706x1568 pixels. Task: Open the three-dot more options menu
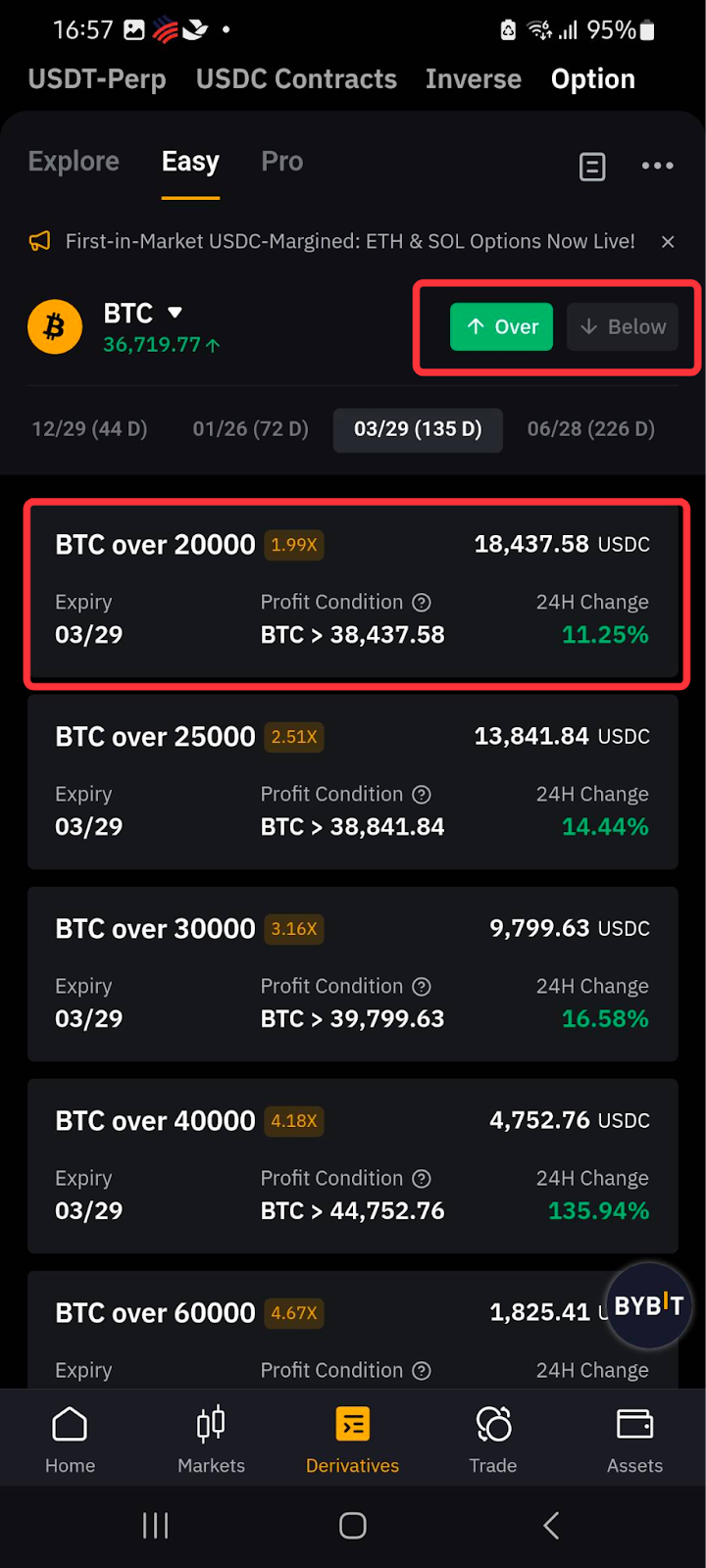657,166
